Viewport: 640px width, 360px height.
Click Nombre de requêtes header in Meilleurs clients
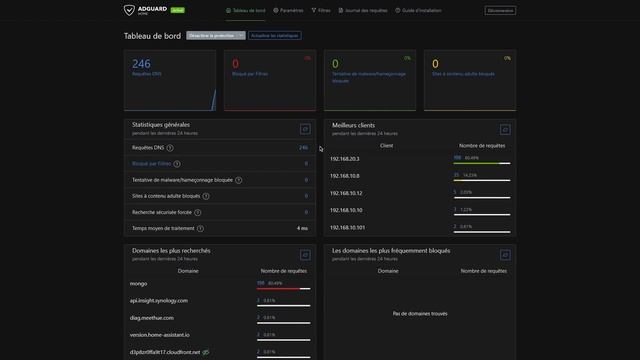pyautogui.click(x=482, y=146)
